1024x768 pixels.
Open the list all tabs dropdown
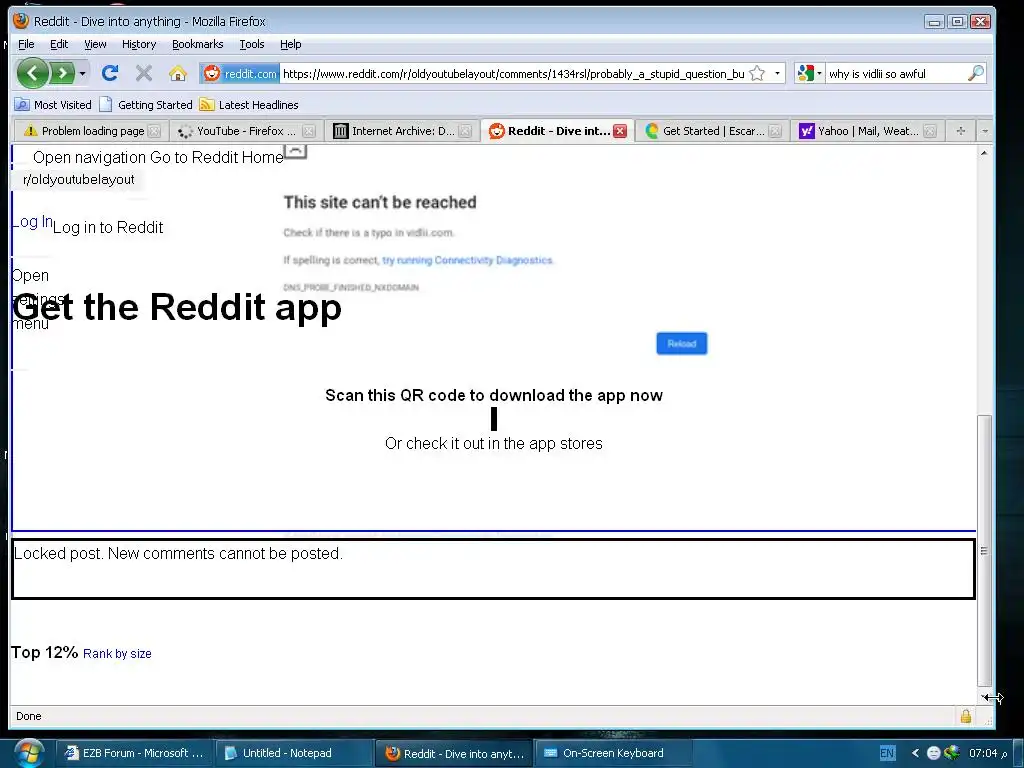click(985, 131)
